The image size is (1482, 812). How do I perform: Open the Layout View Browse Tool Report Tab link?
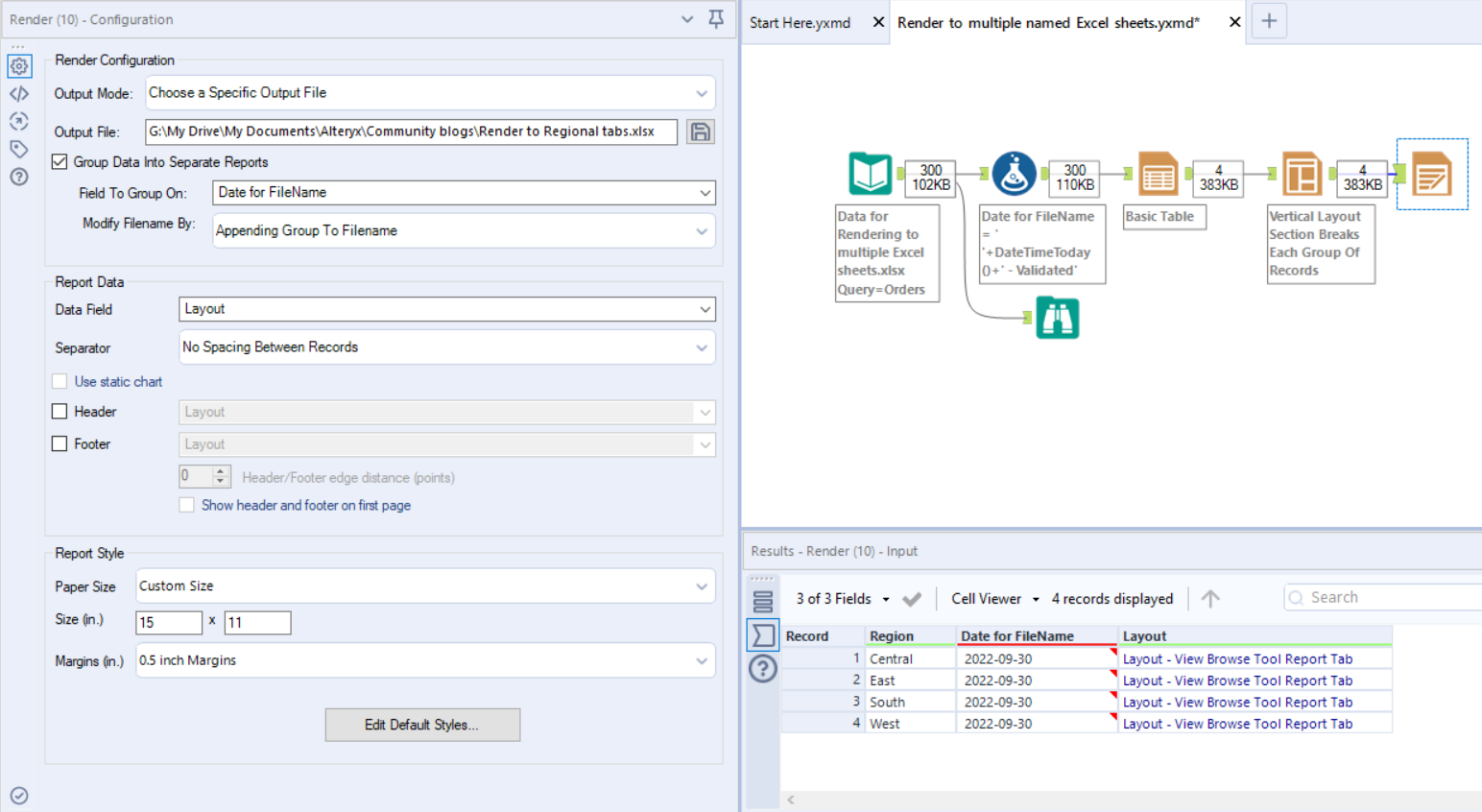(1237, 658)
